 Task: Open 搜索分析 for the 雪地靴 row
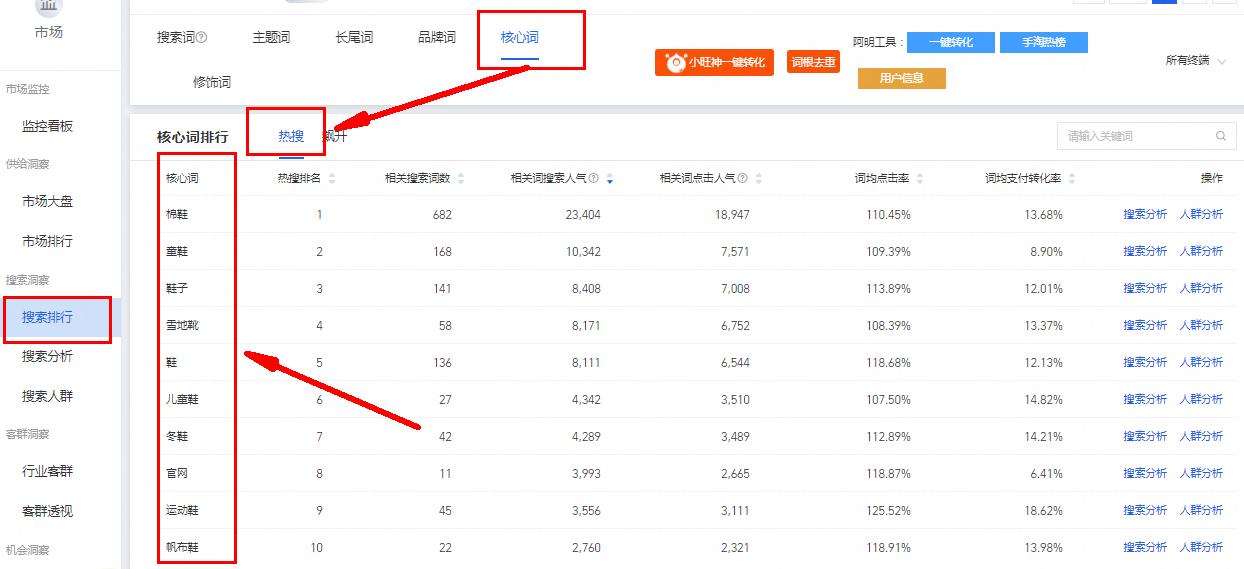[x=1144, y=325]
